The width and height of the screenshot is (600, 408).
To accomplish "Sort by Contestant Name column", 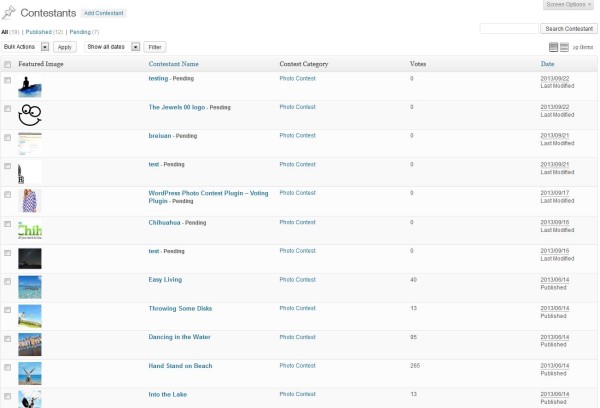I will tap(173, 64).
